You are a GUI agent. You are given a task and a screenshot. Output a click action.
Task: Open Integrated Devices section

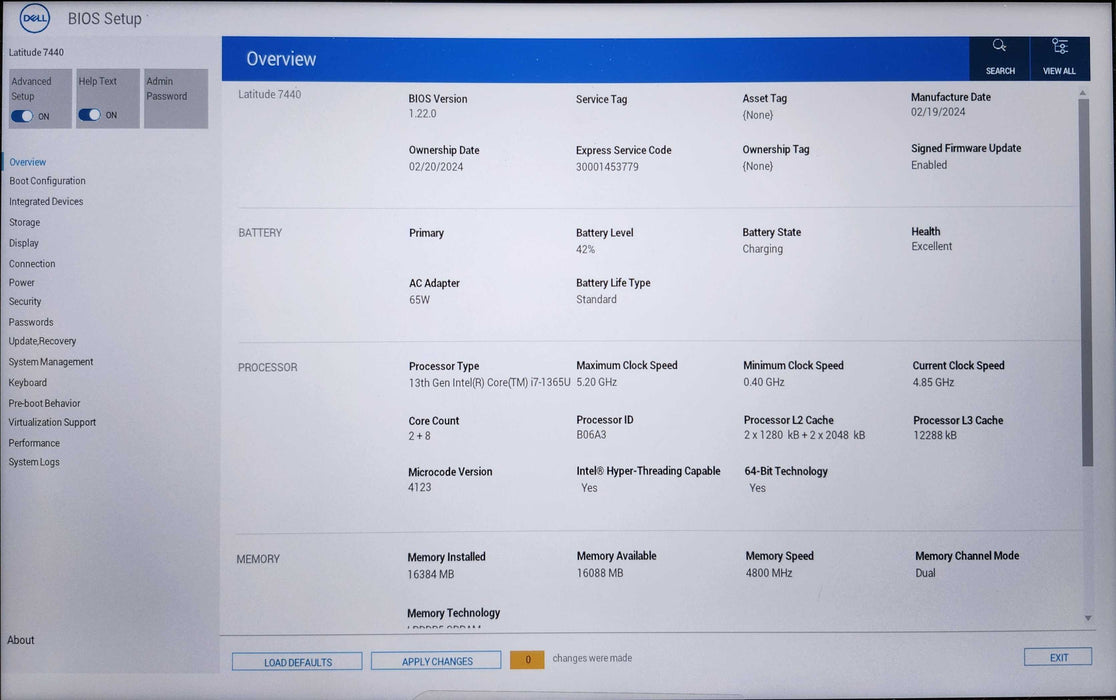(x=46, y=201)
